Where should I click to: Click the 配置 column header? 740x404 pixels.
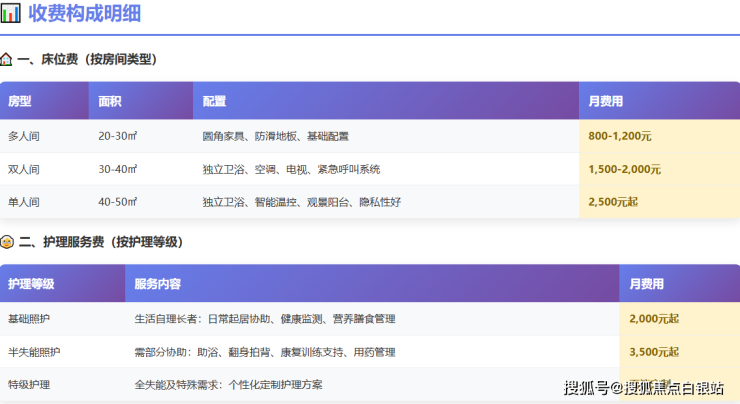[214, 101]
